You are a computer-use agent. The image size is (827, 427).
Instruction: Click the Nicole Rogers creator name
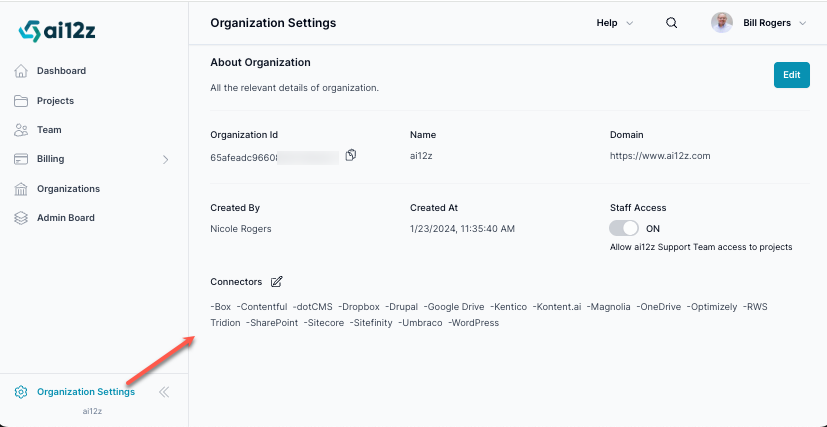pos(241,229)
